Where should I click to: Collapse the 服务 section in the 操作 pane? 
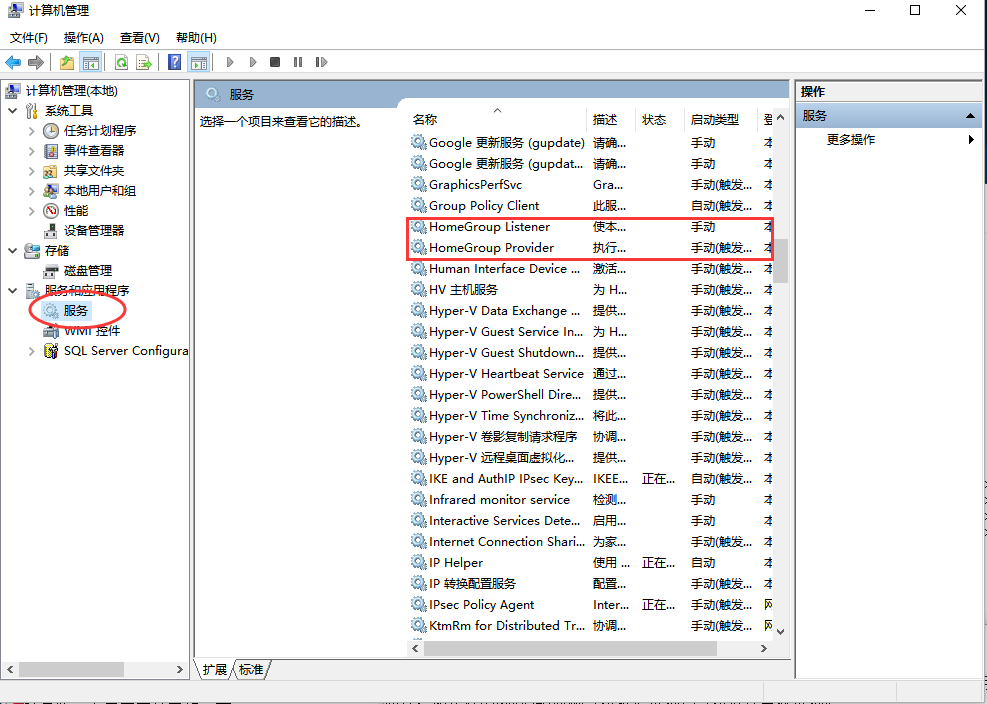click(969, 115)
